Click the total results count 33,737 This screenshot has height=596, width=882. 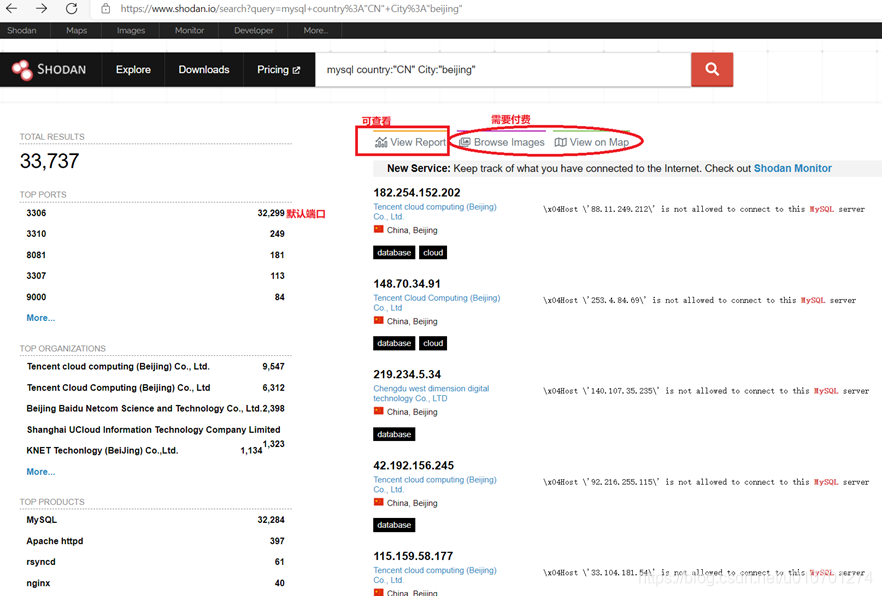click(x=50, y=161)
